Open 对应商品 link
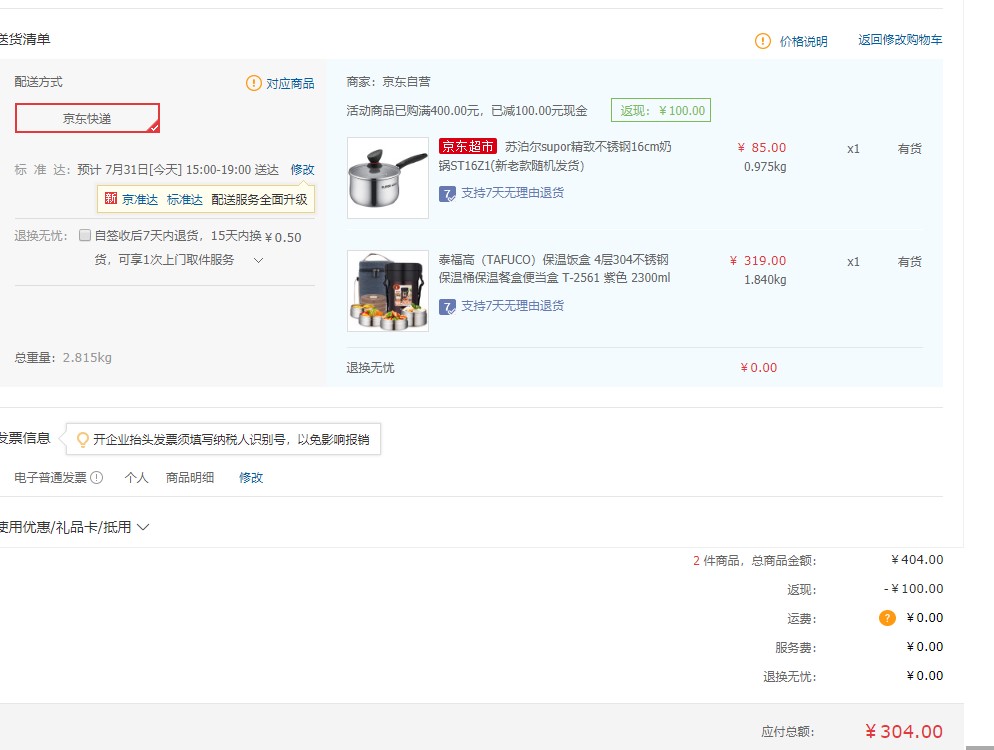 [290, 83]
